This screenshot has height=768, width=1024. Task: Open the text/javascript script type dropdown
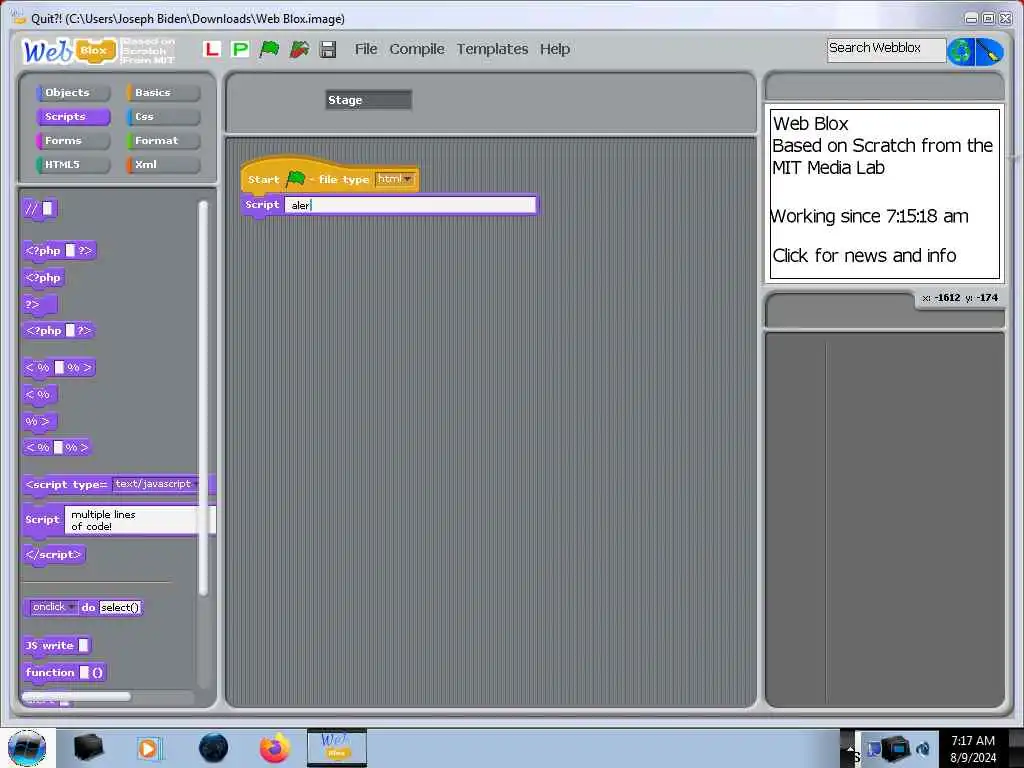156,484
